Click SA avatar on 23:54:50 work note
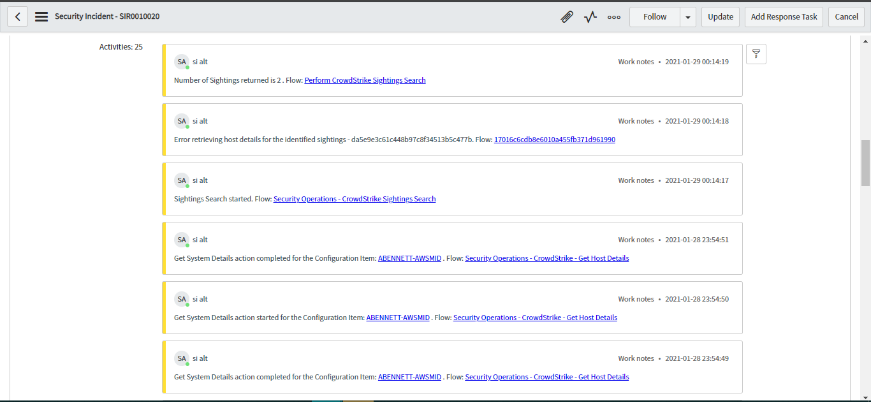 181,299
